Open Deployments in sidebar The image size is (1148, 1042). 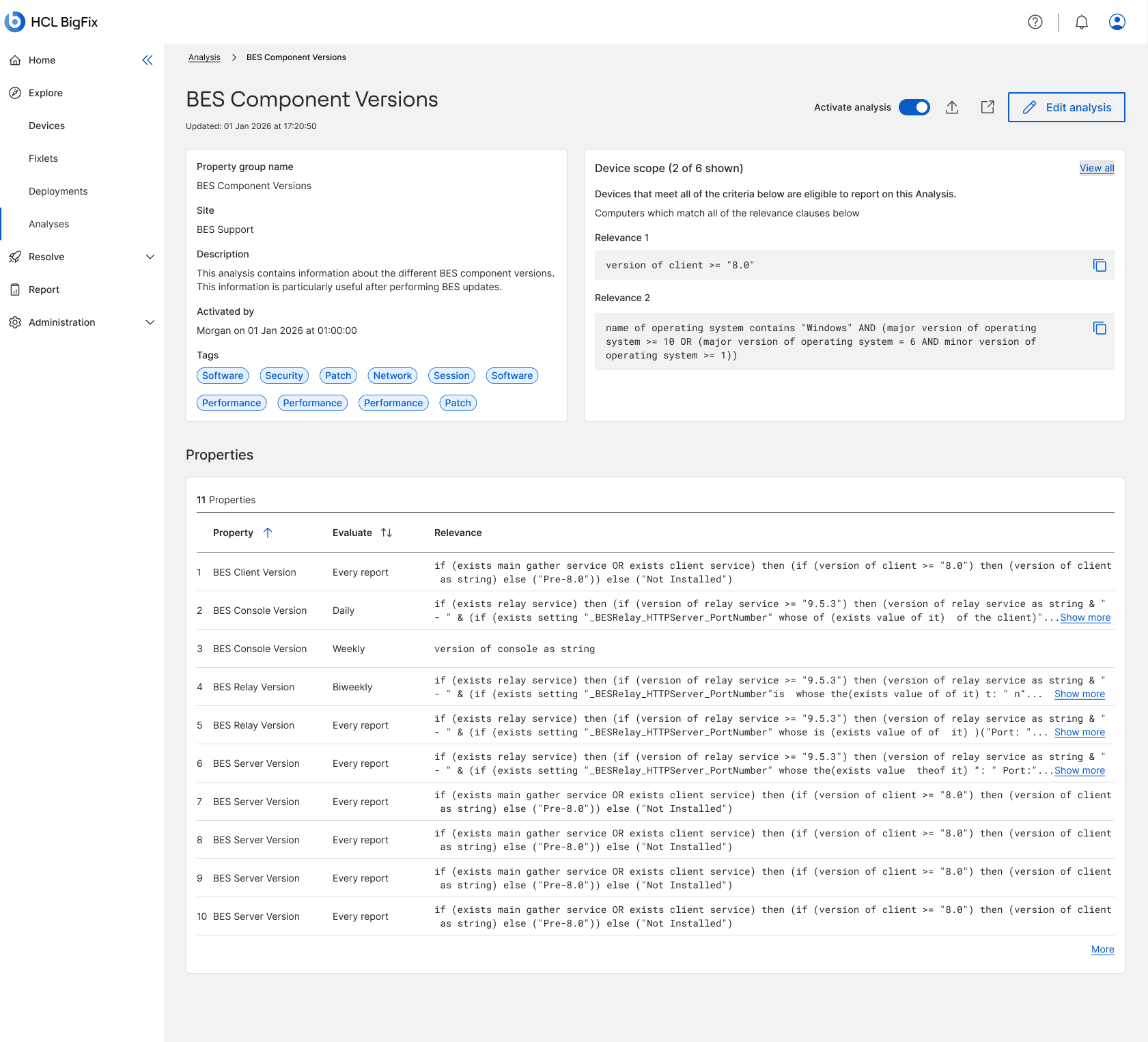pos(58,191)
